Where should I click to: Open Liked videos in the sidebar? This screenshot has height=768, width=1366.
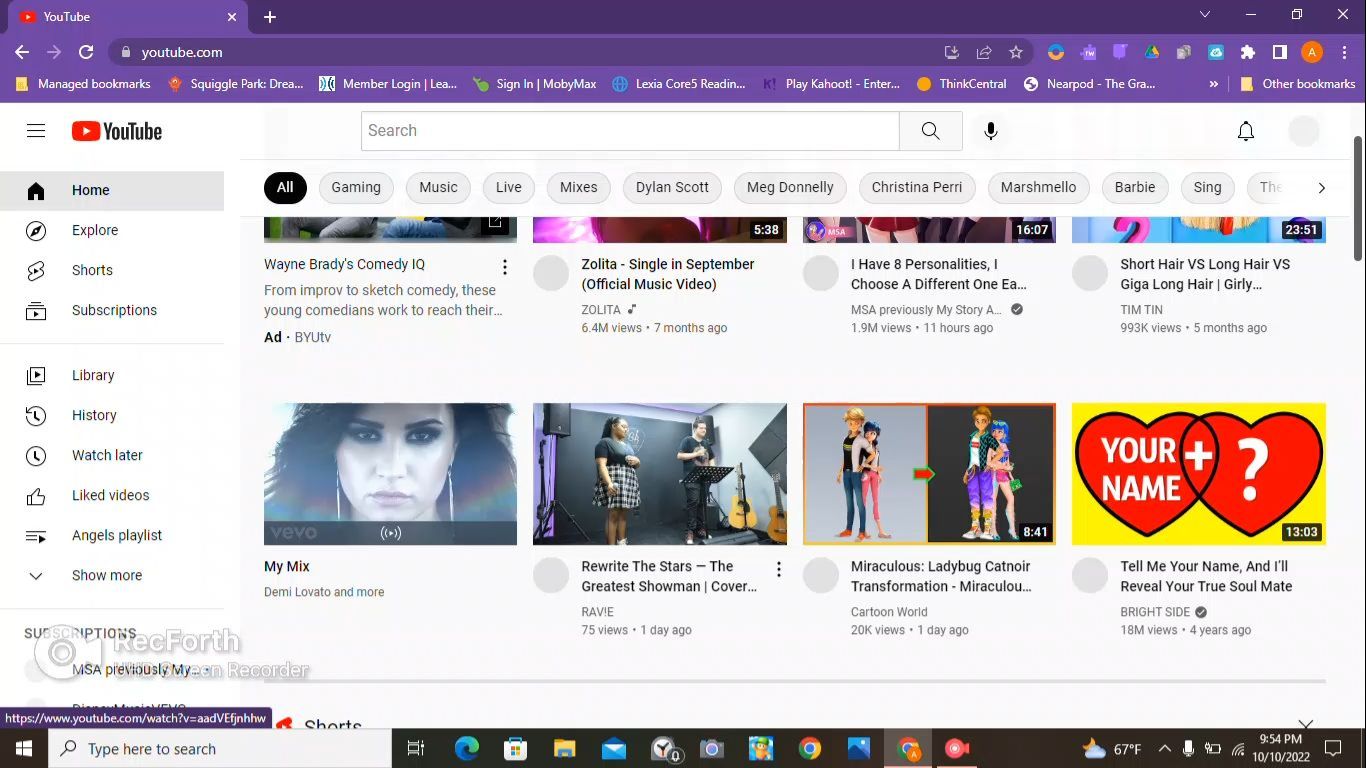tap(112, 495)
